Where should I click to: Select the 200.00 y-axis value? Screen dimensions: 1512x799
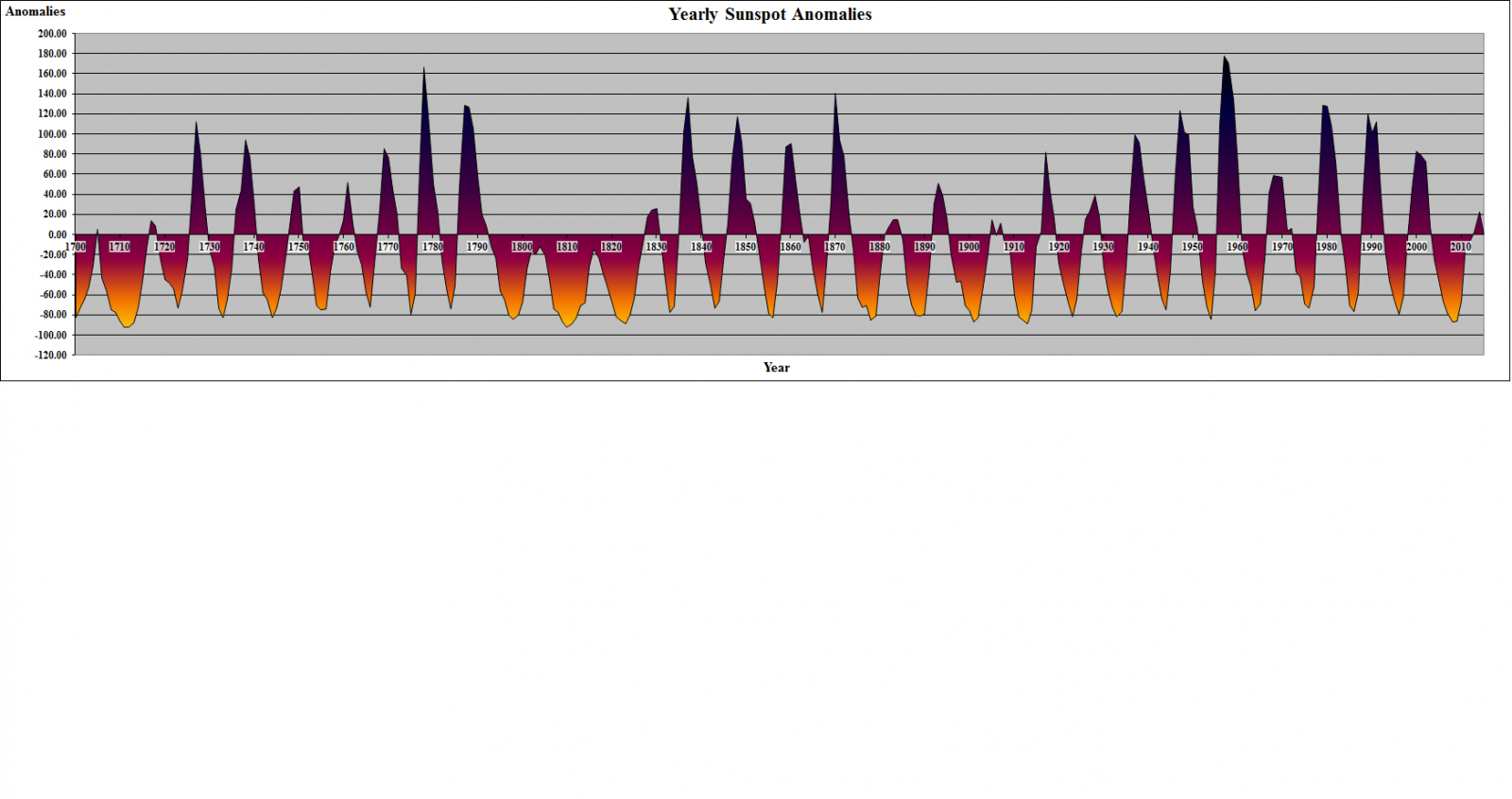click(x=52, y=33)
